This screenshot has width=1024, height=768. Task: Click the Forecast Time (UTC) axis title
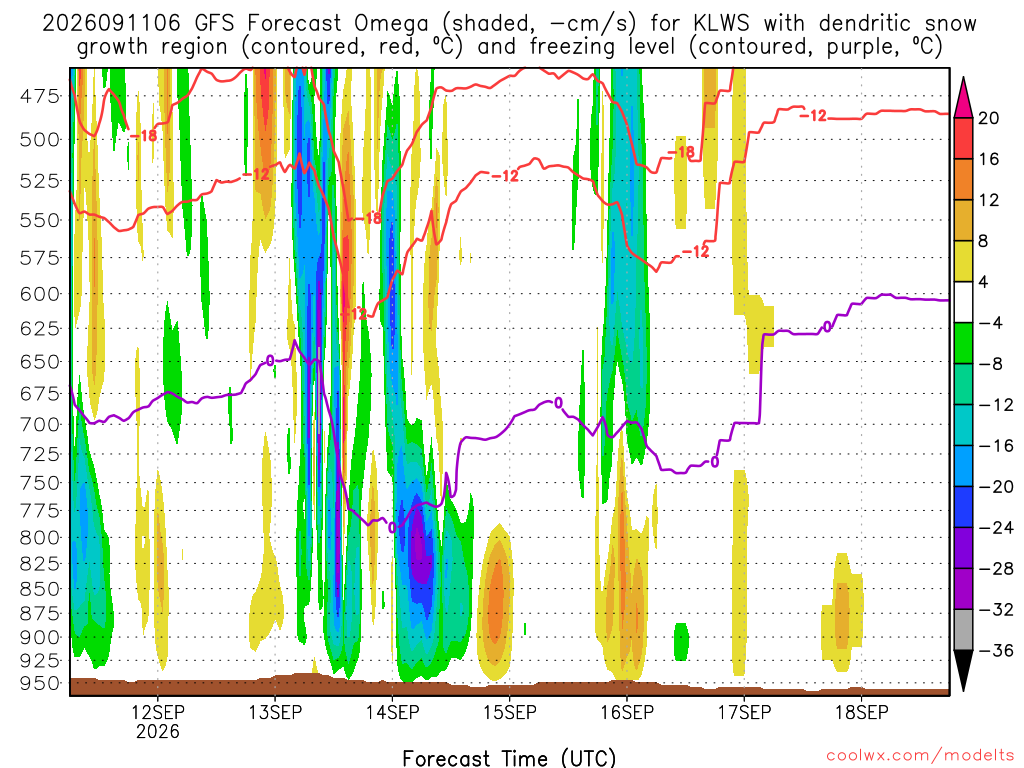509,758
